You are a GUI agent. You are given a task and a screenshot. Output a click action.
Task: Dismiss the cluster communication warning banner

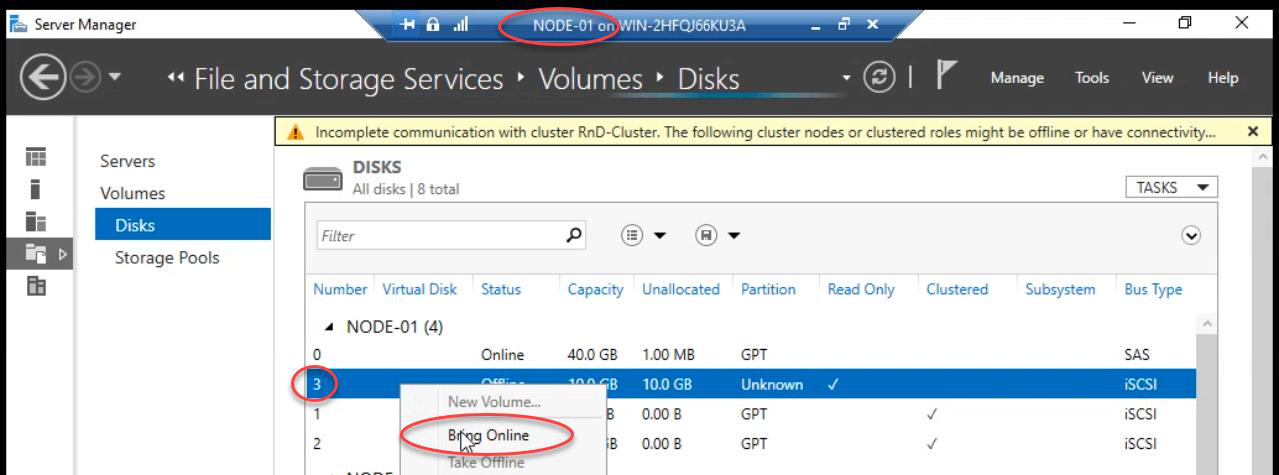click(x=1253, y=131)
